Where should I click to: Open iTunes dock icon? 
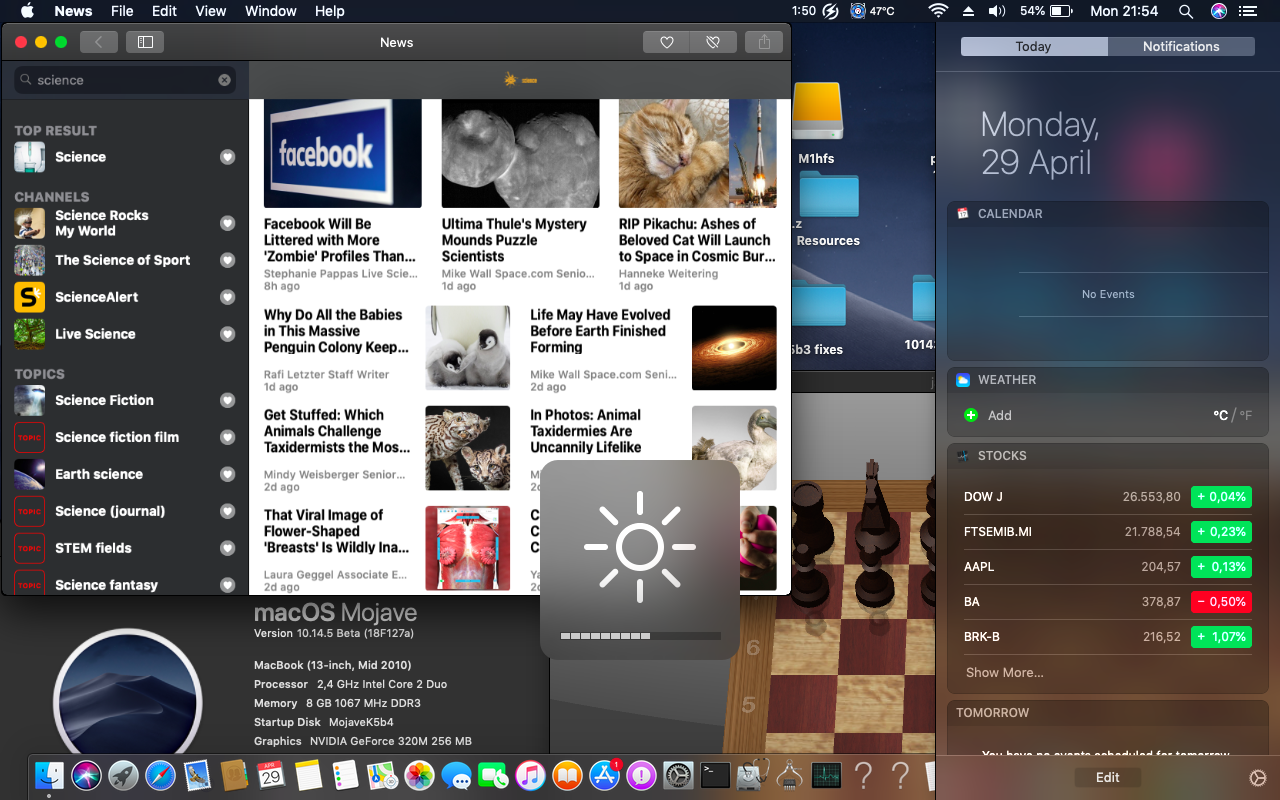click(530, 775)
